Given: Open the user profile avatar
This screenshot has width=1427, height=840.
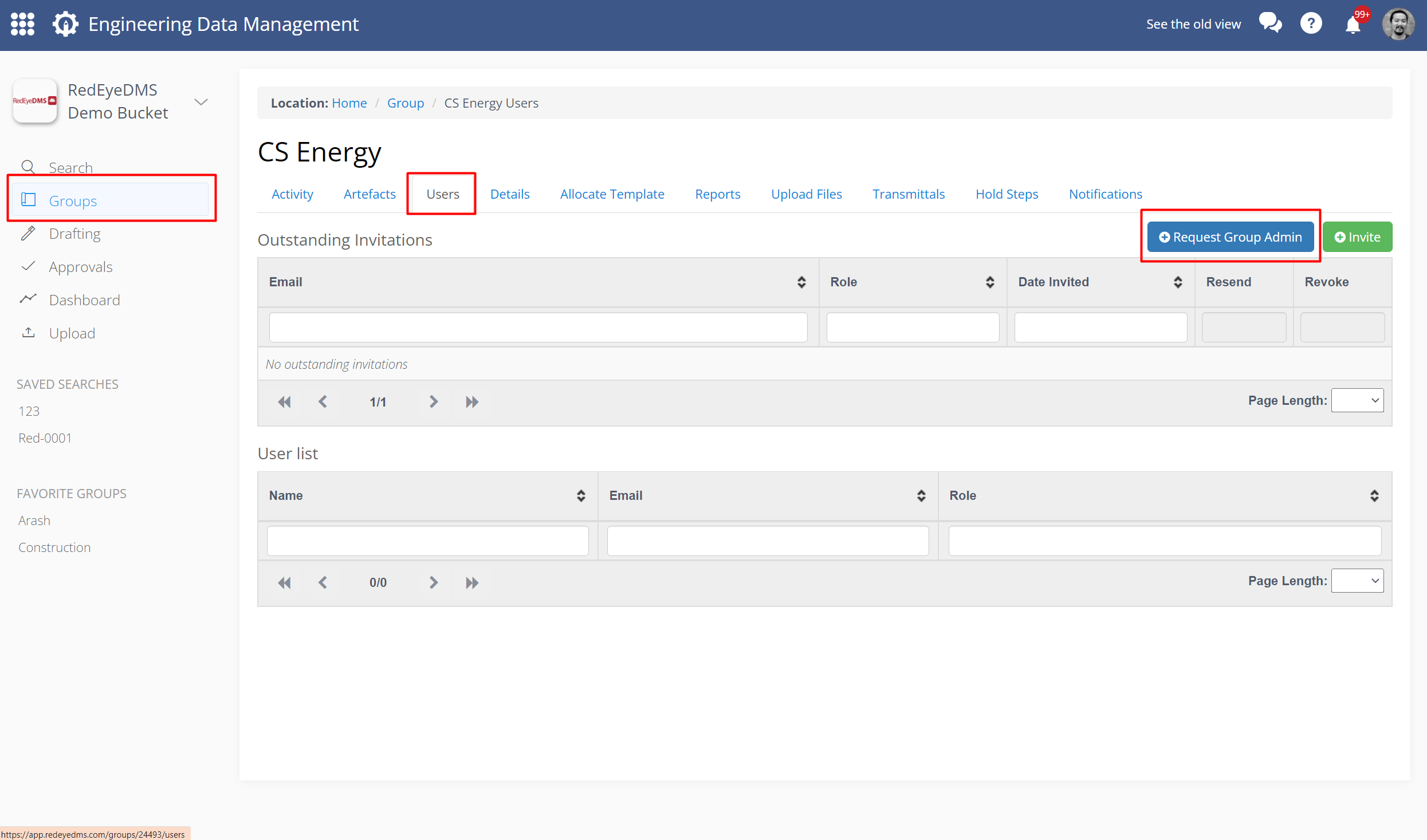Looking at the screenshot, I should tap(1398, 24).
